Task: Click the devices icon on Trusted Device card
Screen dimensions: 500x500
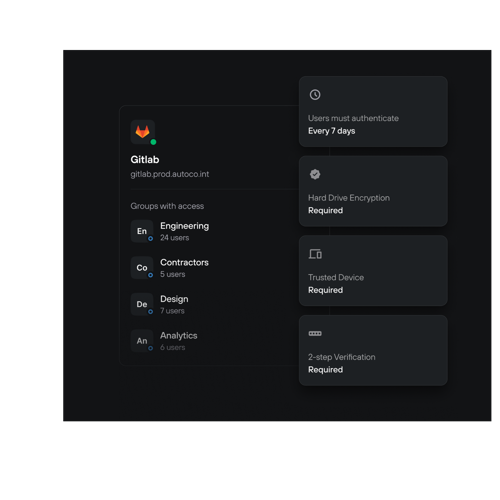Action: click(x=315, y=254)
